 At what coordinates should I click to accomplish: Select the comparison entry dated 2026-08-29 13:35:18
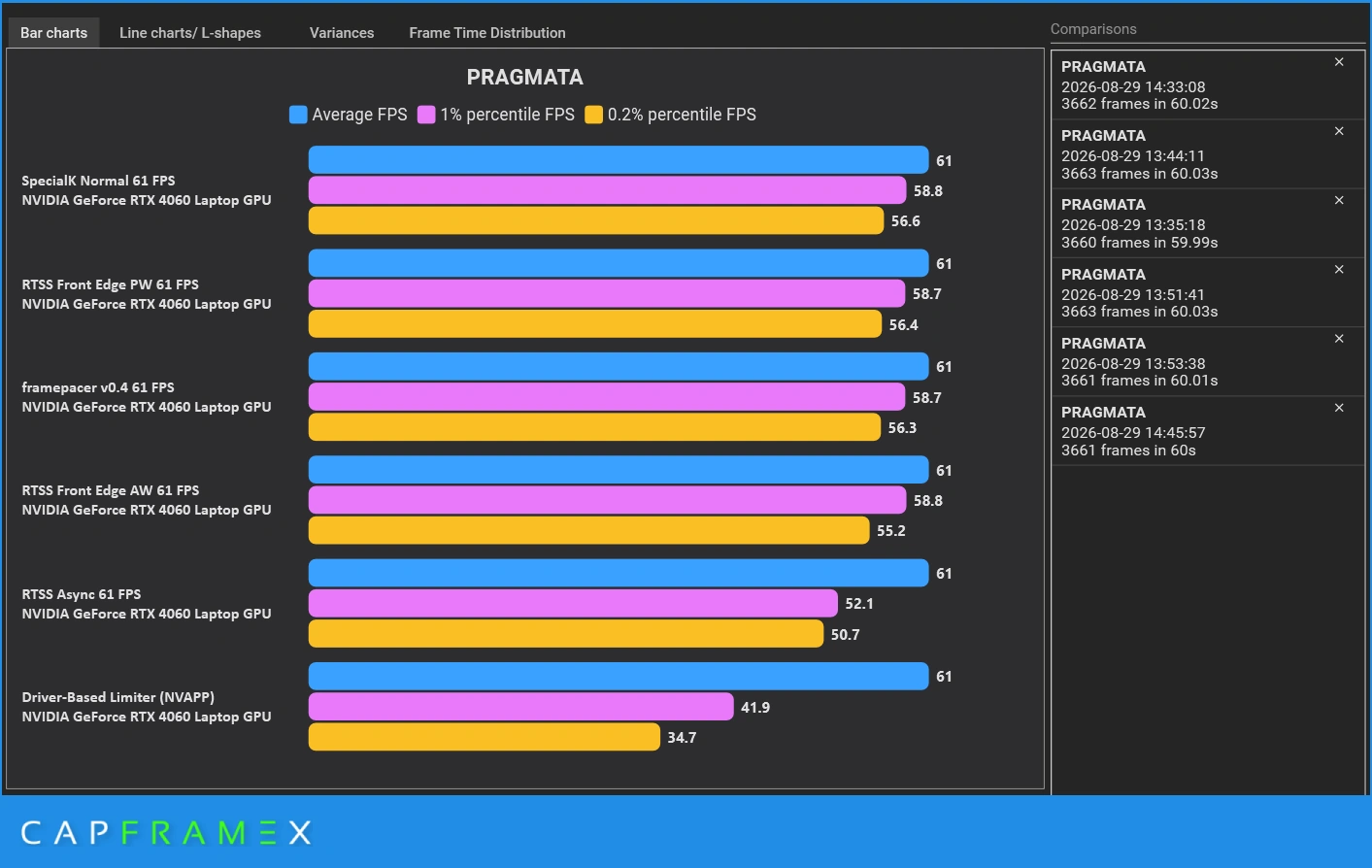1207,223
